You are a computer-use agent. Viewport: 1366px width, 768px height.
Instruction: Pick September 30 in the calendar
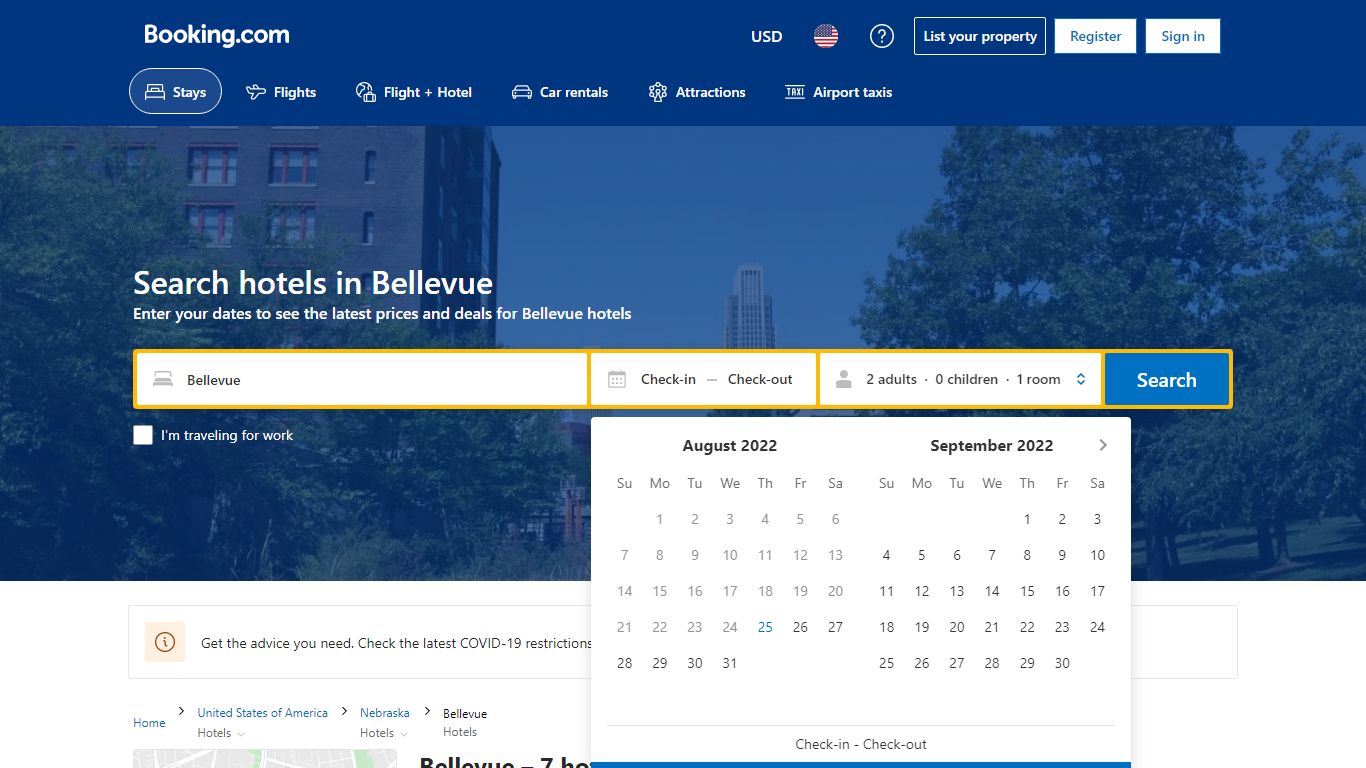[x=1062, y=663]
